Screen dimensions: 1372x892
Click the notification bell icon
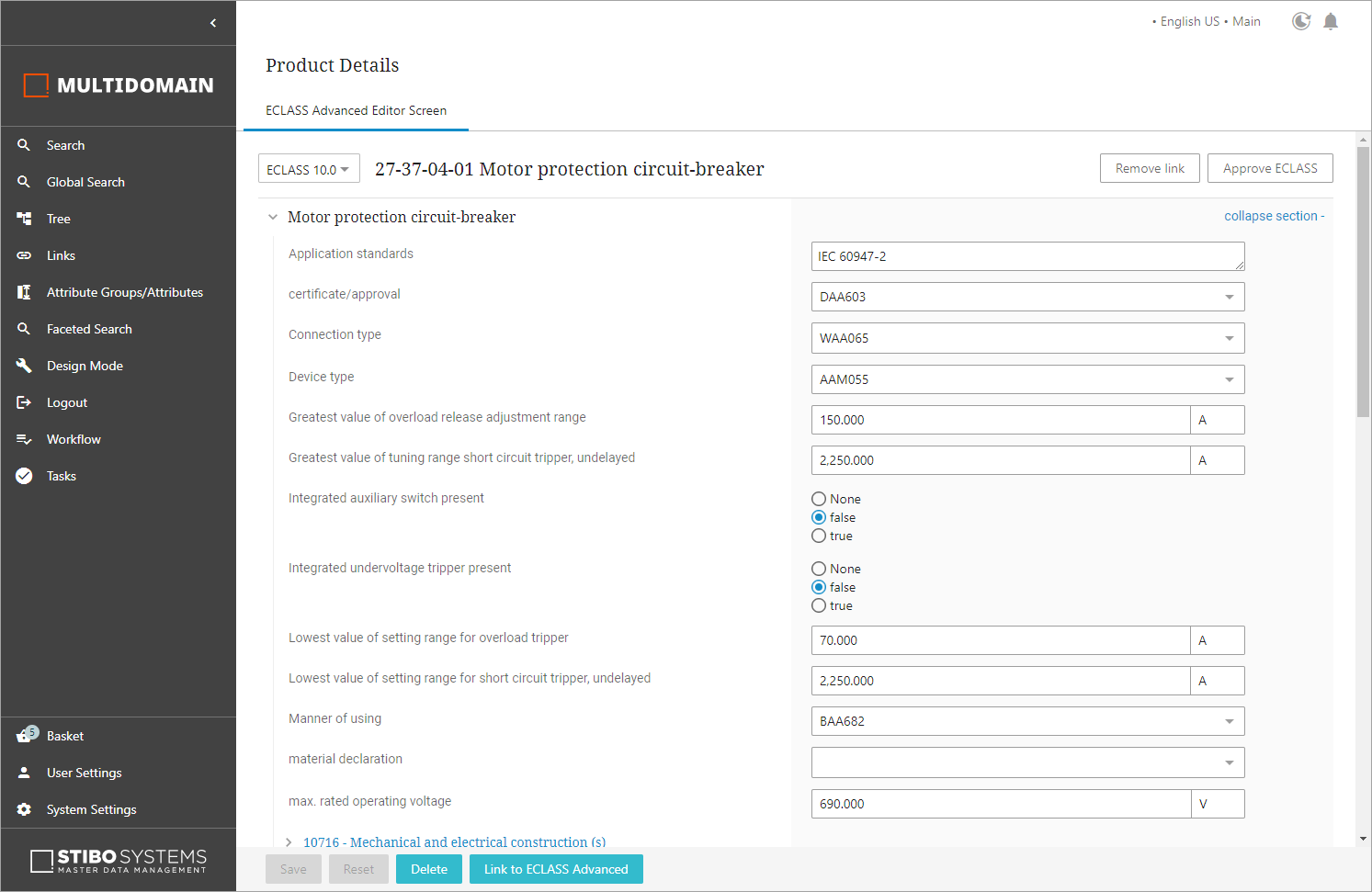(1330, 21)
